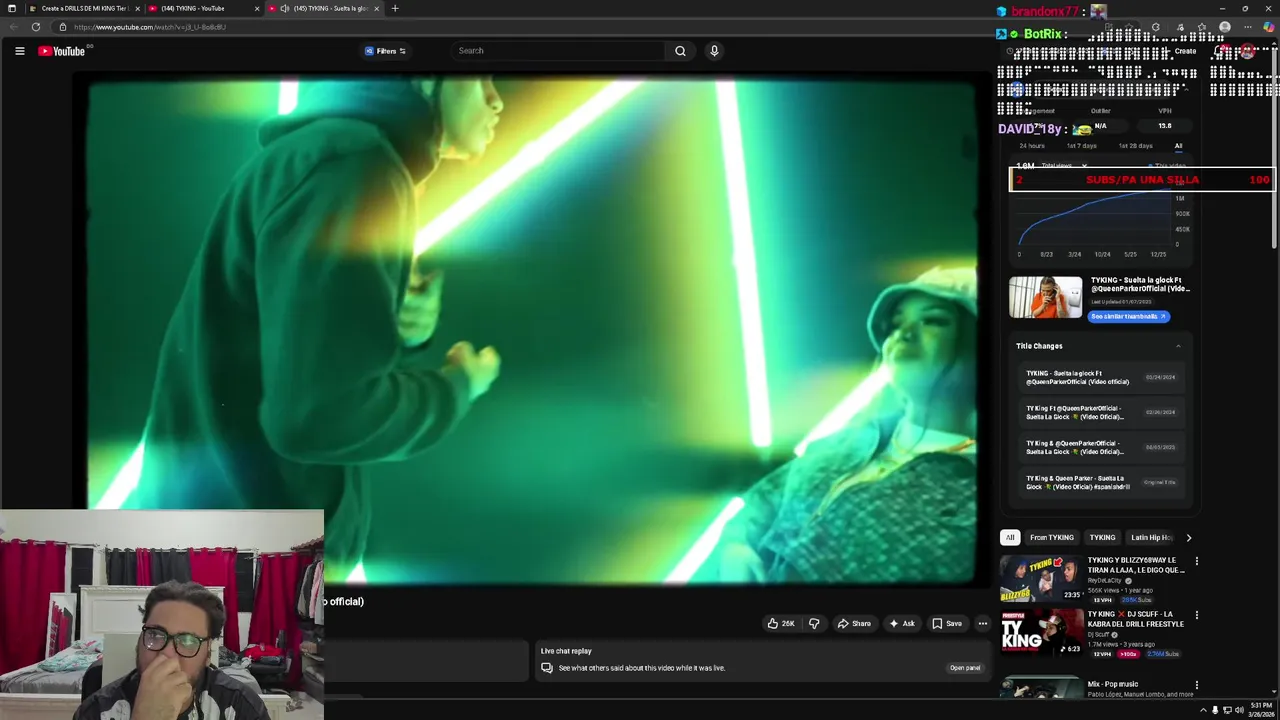This screenshot has height=720, width=1280.
Task: Select the All stats range
Action: 1178,146
